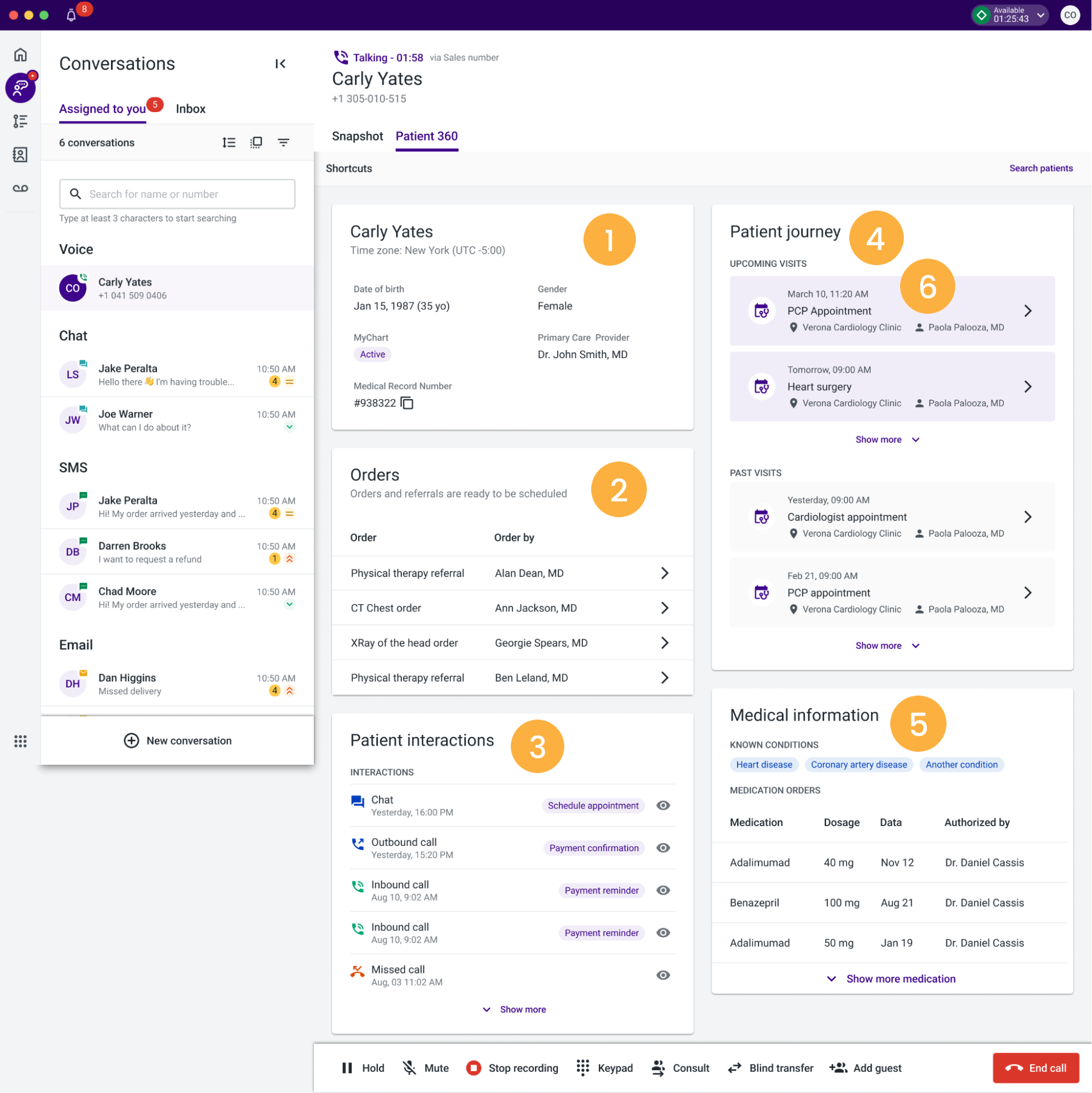Open the Contacts panel in the sidebar
Viewport: 1092px width, 1093px height.
pos(20,154)
